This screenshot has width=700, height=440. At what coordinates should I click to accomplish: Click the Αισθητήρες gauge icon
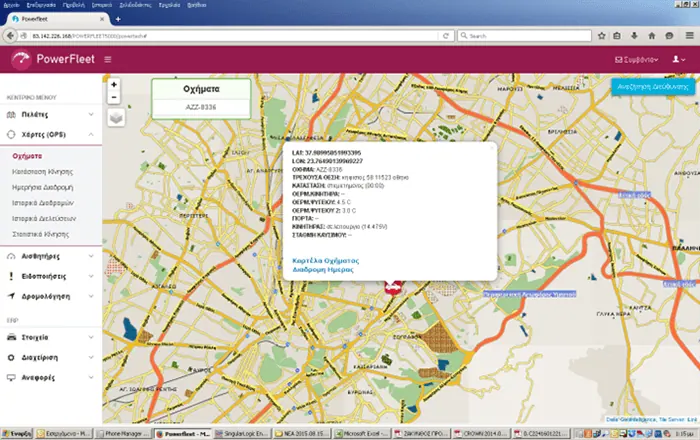pos(11,256)
